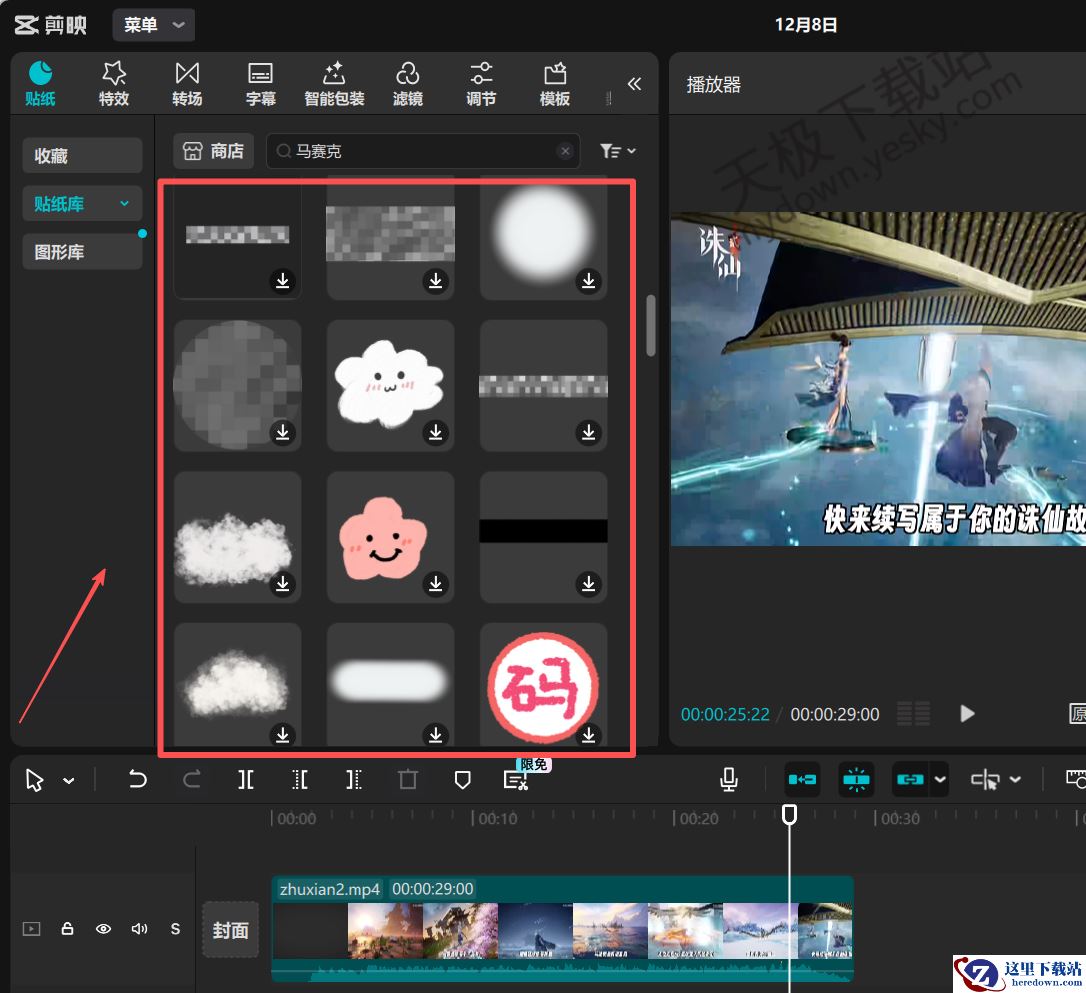This screenshot has width=1086, height=993.
Task: Click the undo icon above the timeline
Action: click(139, 779)
